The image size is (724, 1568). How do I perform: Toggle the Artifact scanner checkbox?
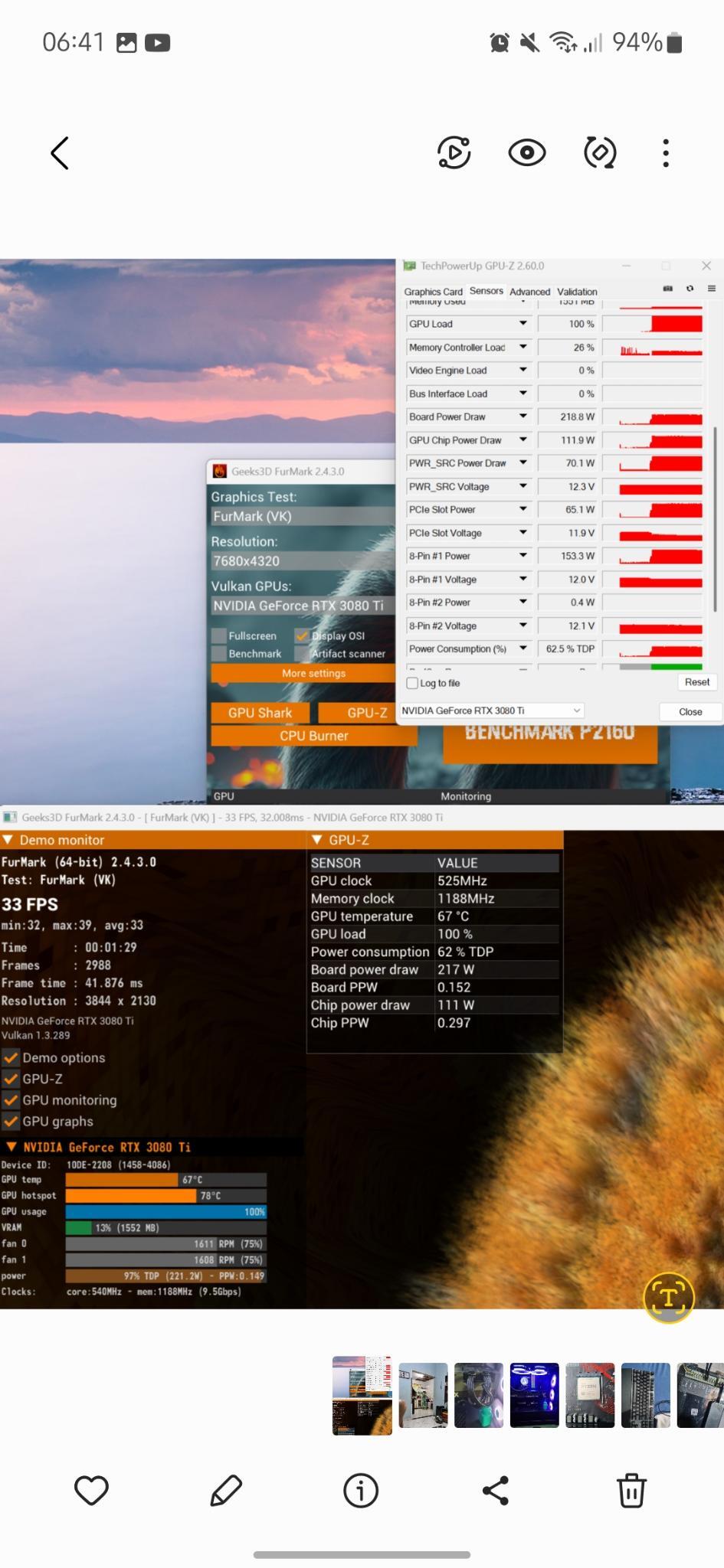[x=302, y=653]
